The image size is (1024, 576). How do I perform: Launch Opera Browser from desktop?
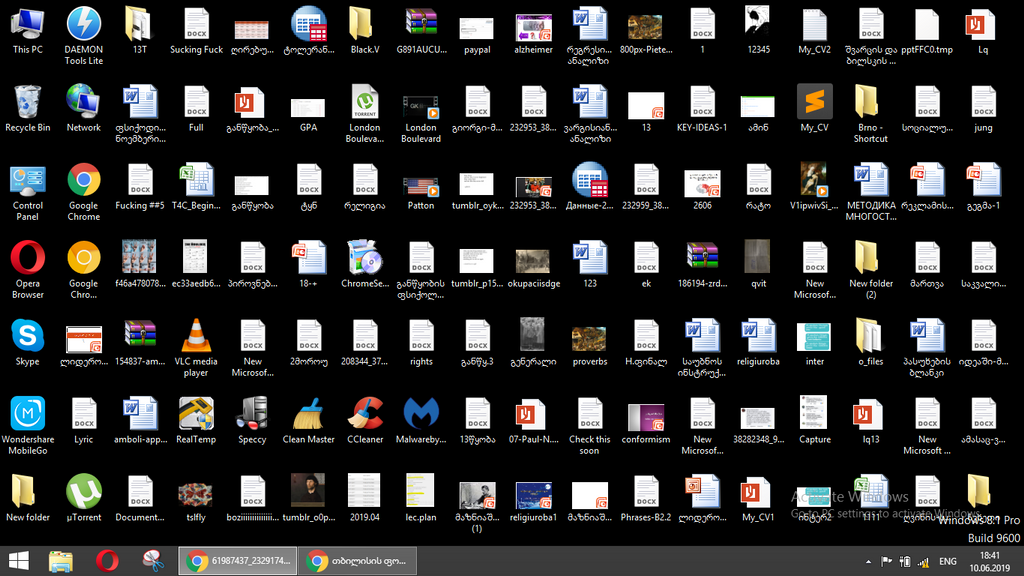27,270
